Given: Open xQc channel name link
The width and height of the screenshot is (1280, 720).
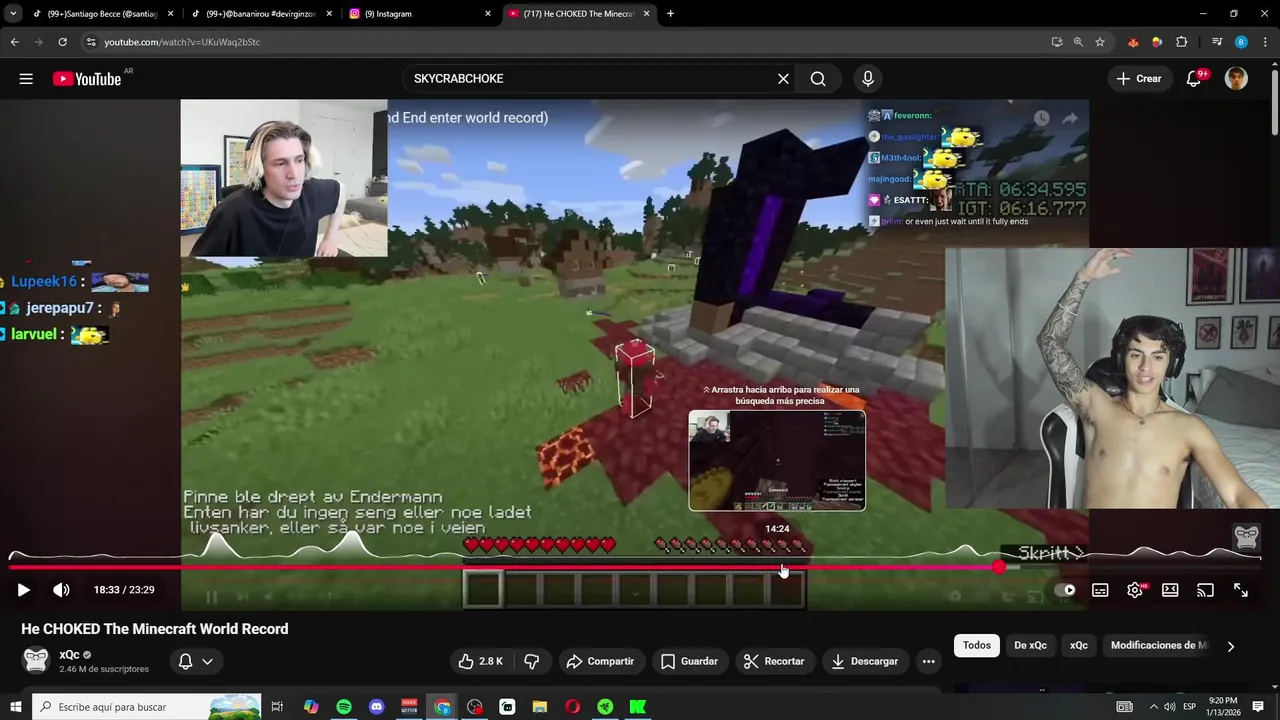Looking at the screenshot, I should (x=69, y=655).
